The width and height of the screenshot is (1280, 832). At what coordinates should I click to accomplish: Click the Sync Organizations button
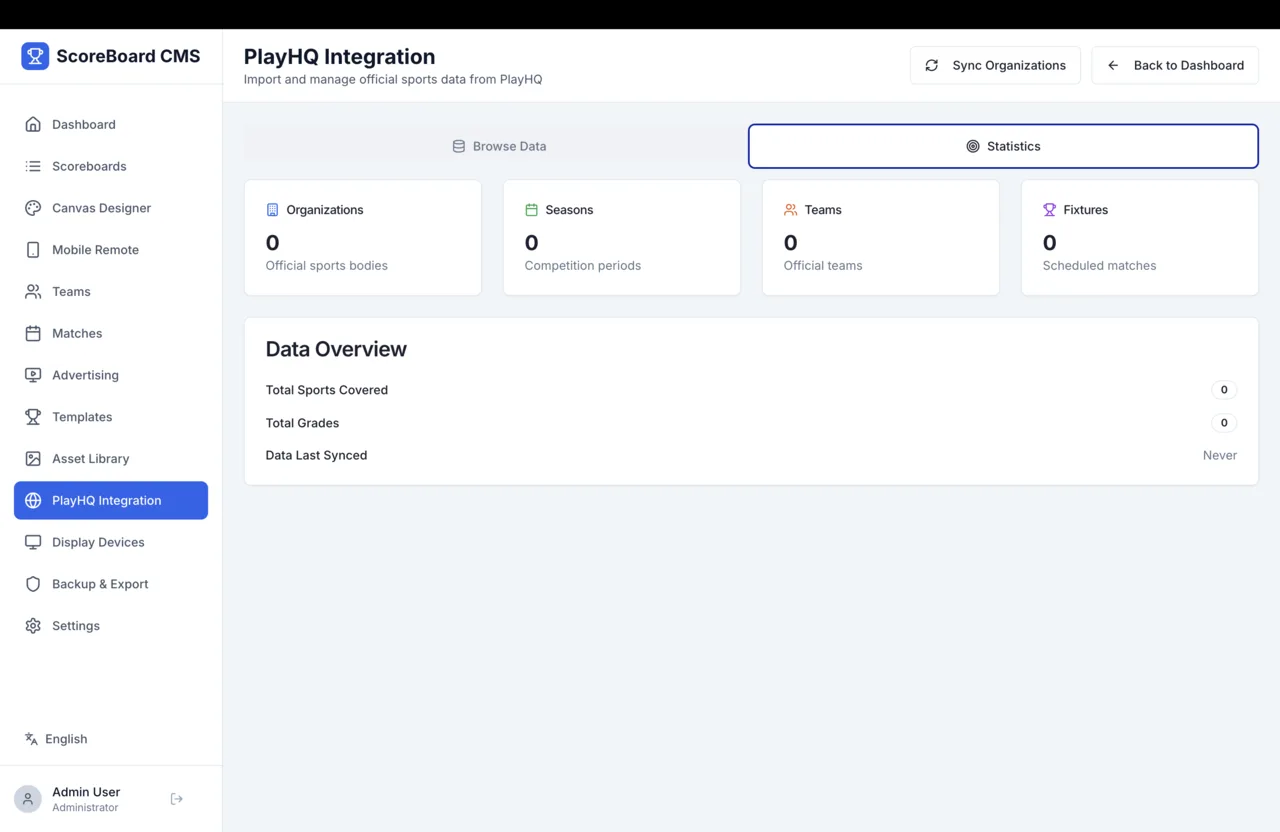click(995, 65)
